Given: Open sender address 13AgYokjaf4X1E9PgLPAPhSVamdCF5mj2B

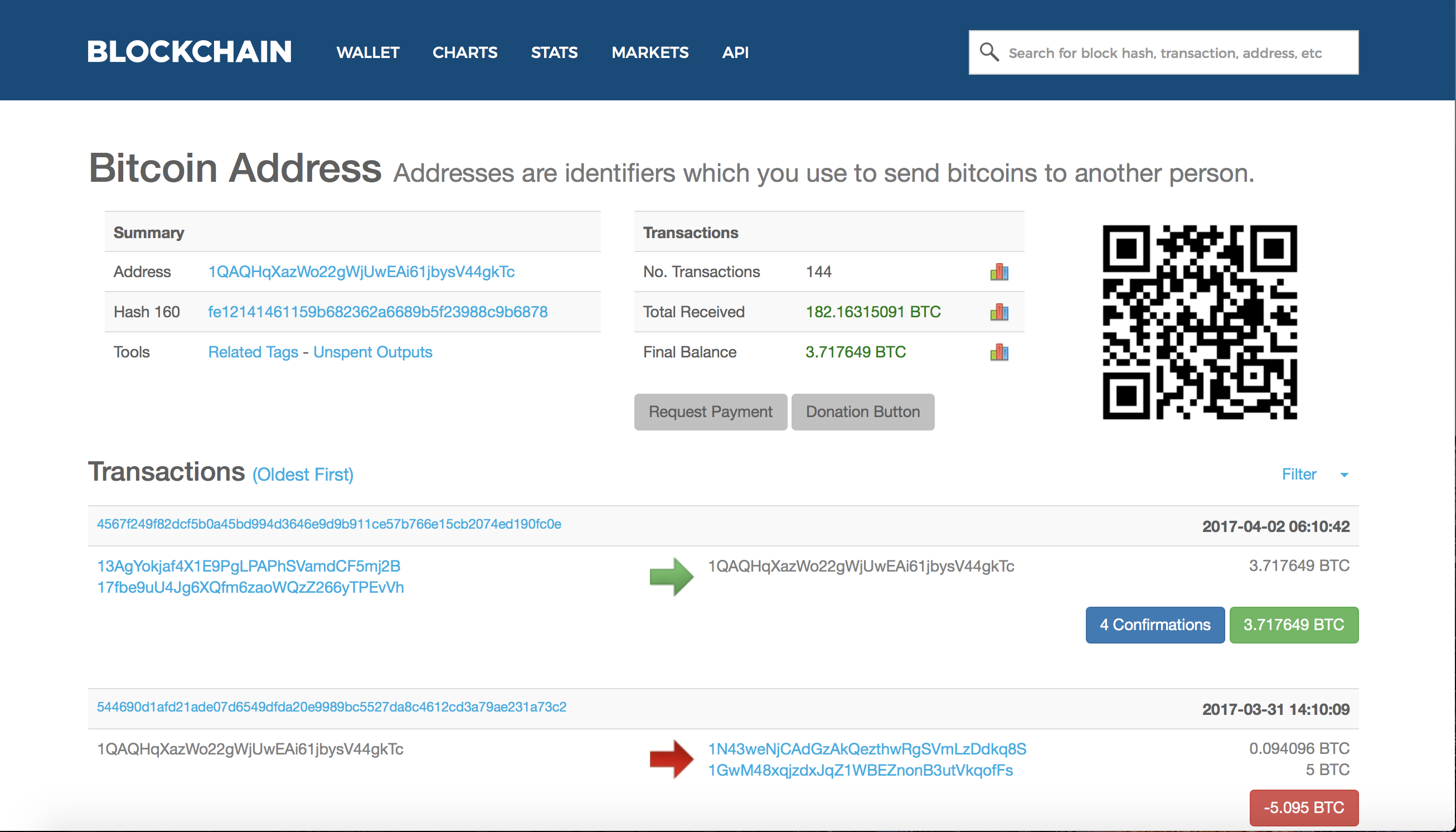Looking at the screenshot, I should click(x=249, y=567).
